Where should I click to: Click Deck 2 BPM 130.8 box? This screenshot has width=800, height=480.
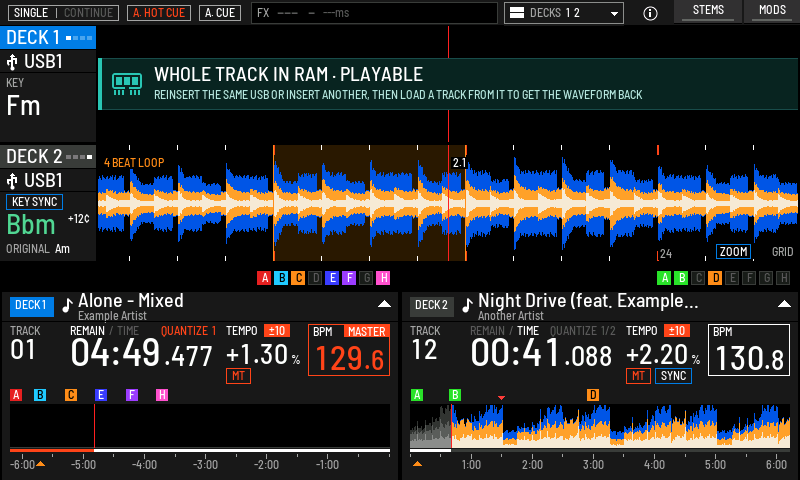point(749,350)
